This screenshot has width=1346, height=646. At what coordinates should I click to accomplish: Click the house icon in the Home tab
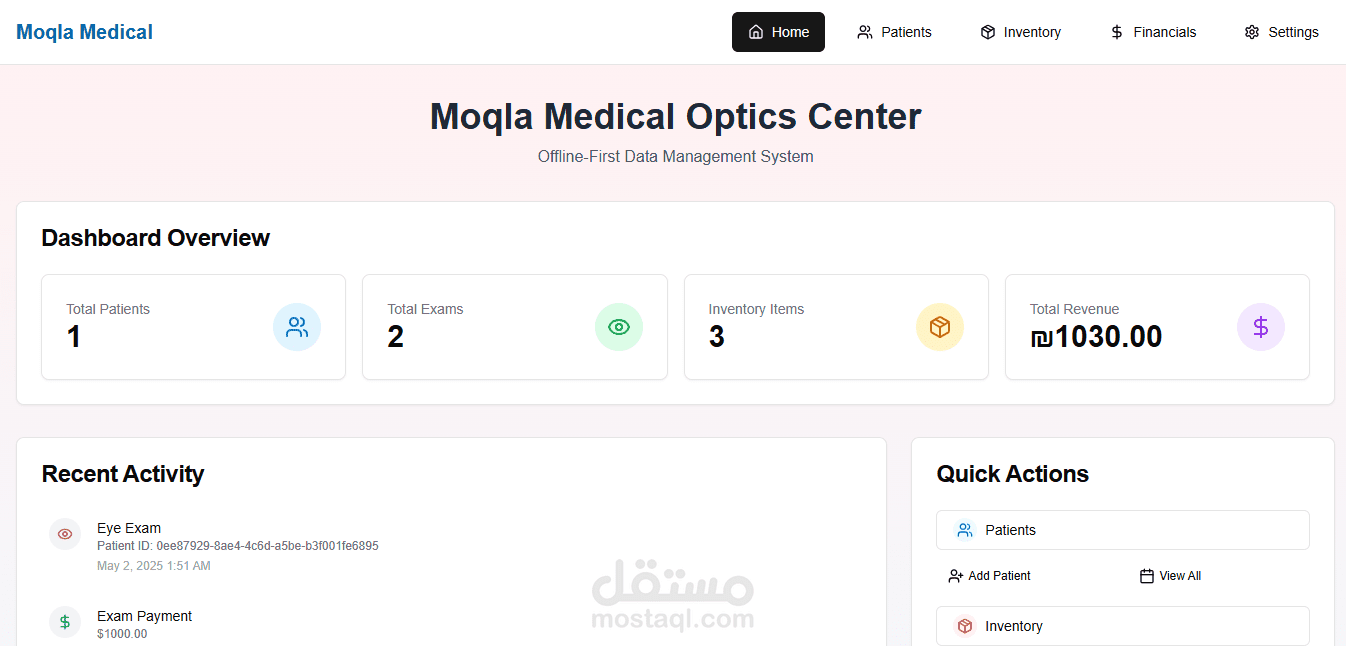(x=756, y=32)
